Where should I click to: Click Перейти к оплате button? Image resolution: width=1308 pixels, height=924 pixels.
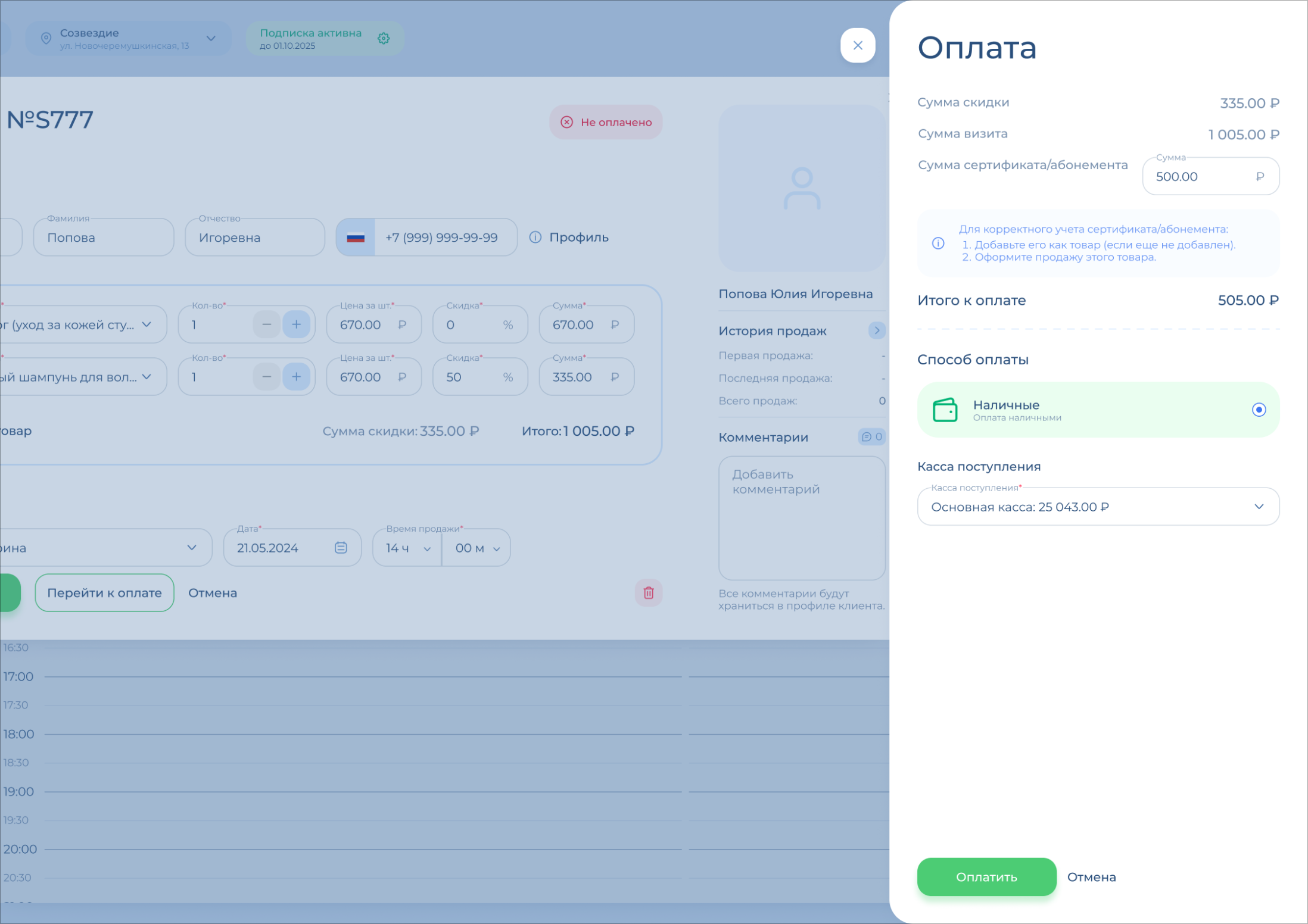click(x=104, y=592)
